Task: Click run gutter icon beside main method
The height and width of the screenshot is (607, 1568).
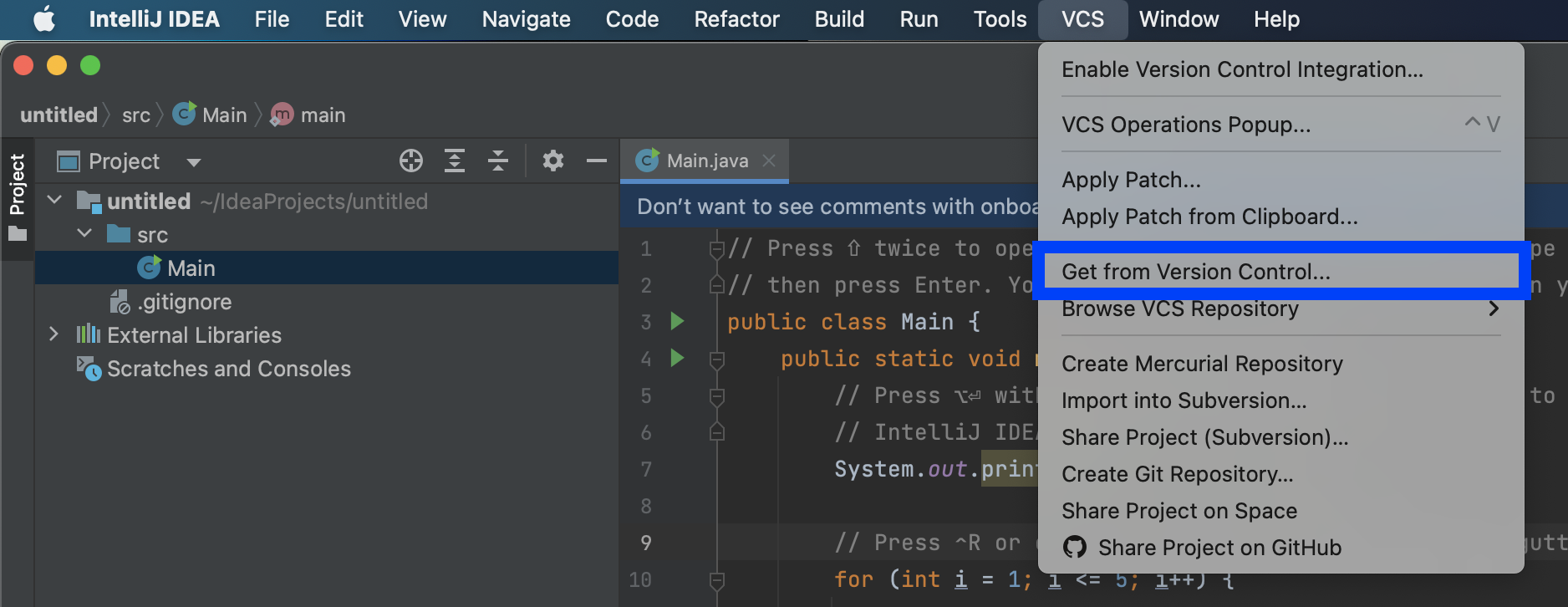Action: [678, 358]
